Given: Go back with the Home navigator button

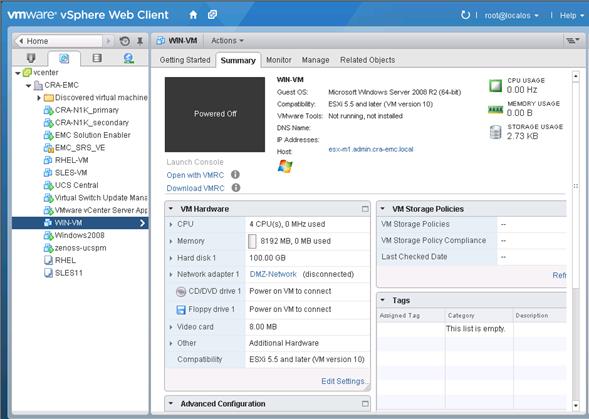Looking at the screenshot, I should pos(58,41).
